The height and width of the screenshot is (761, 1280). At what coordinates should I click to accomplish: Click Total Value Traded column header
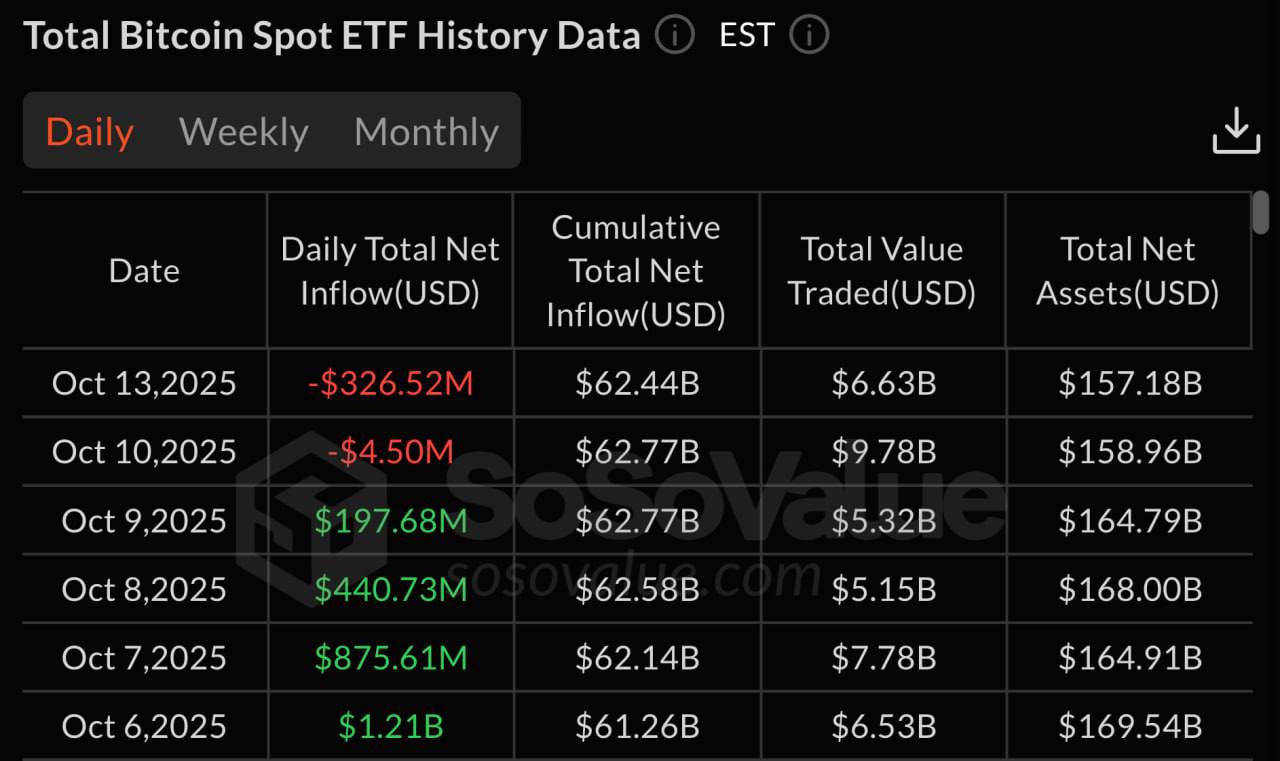click(882, 271)
